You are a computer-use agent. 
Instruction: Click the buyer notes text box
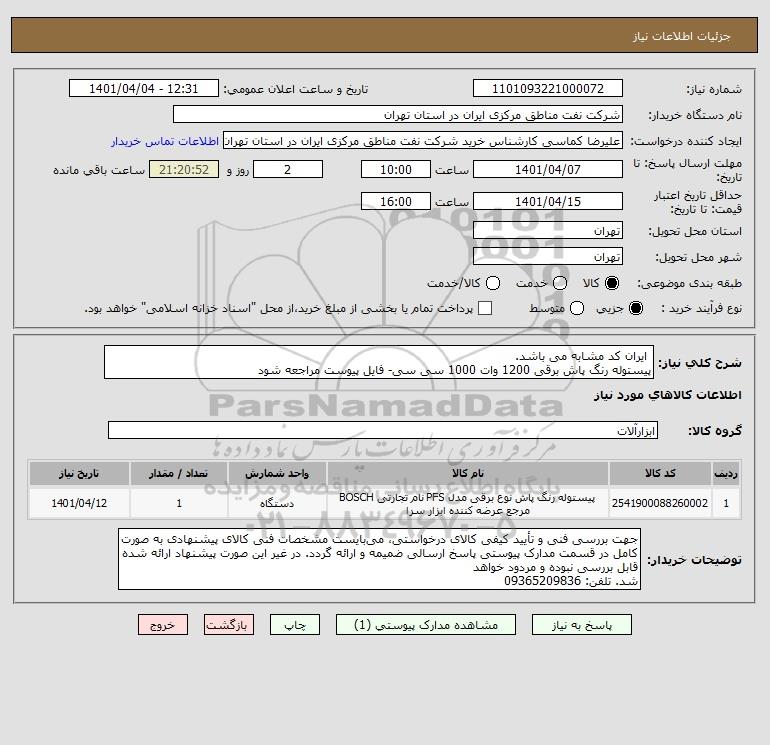pyautogui.click(x=379, y=559)
